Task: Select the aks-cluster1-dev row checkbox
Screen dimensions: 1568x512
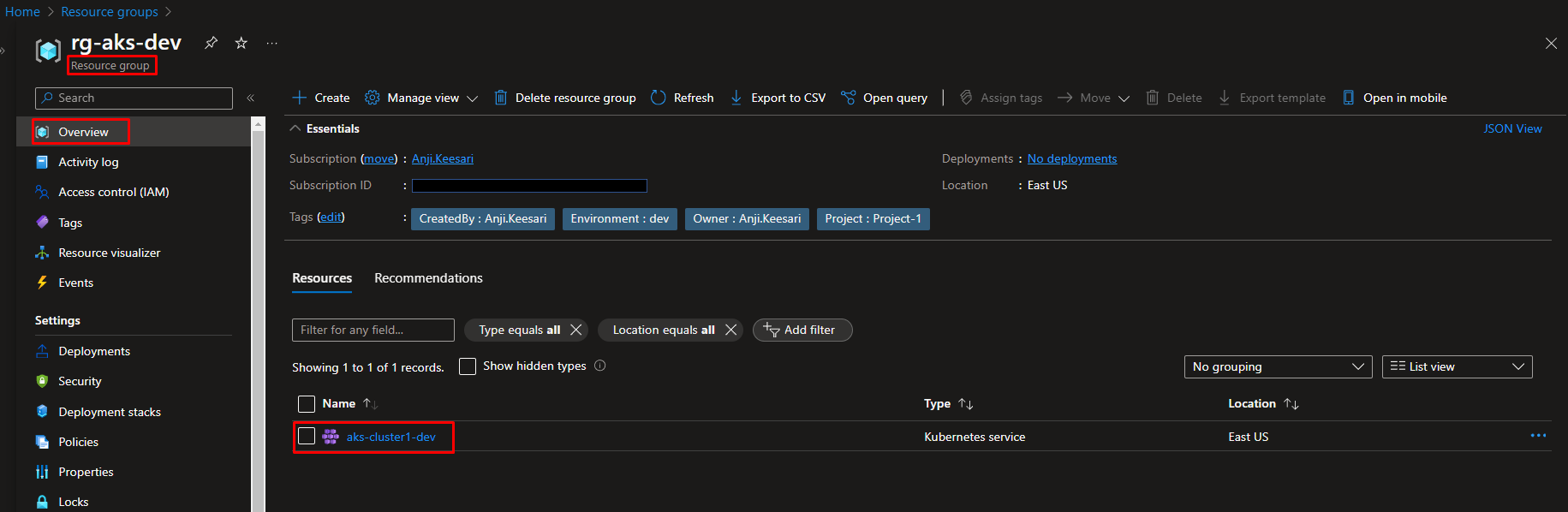Action: click(307, 437)
